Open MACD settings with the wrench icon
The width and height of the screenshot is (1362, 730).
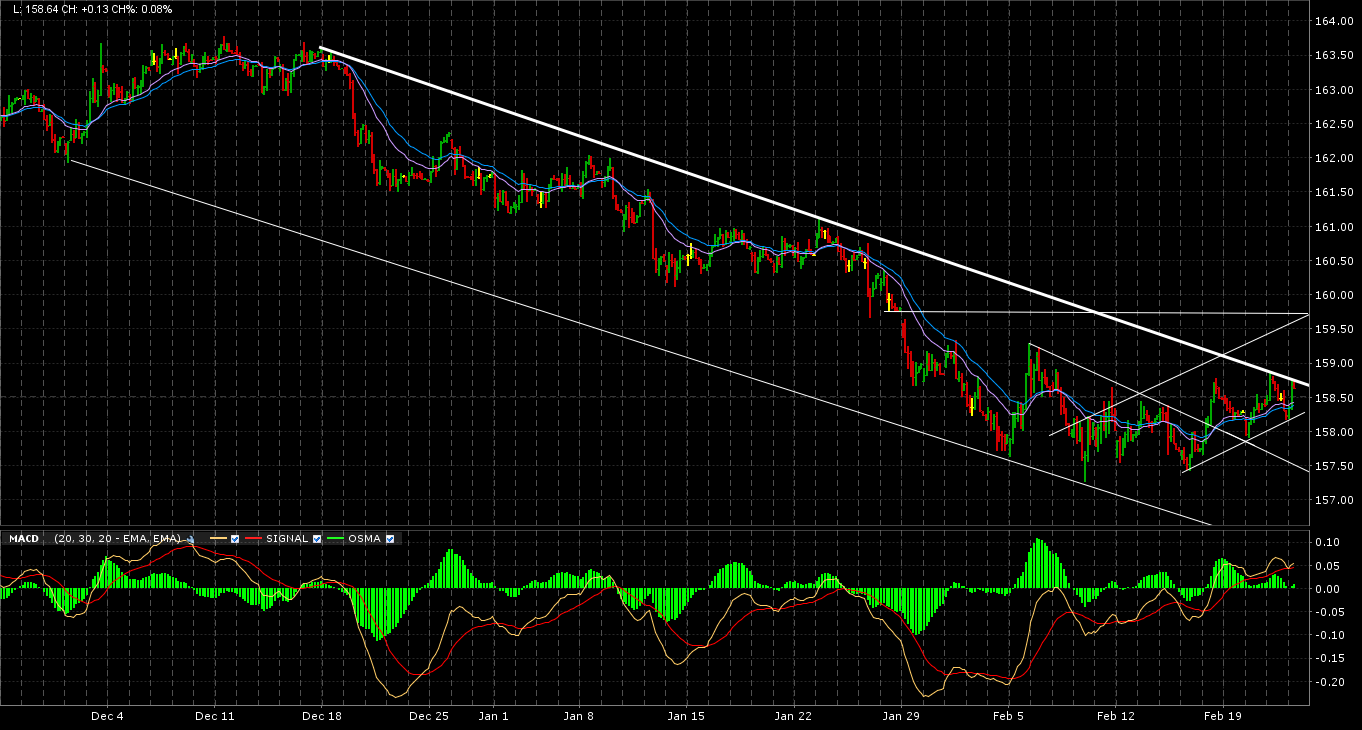click(191, 539)
